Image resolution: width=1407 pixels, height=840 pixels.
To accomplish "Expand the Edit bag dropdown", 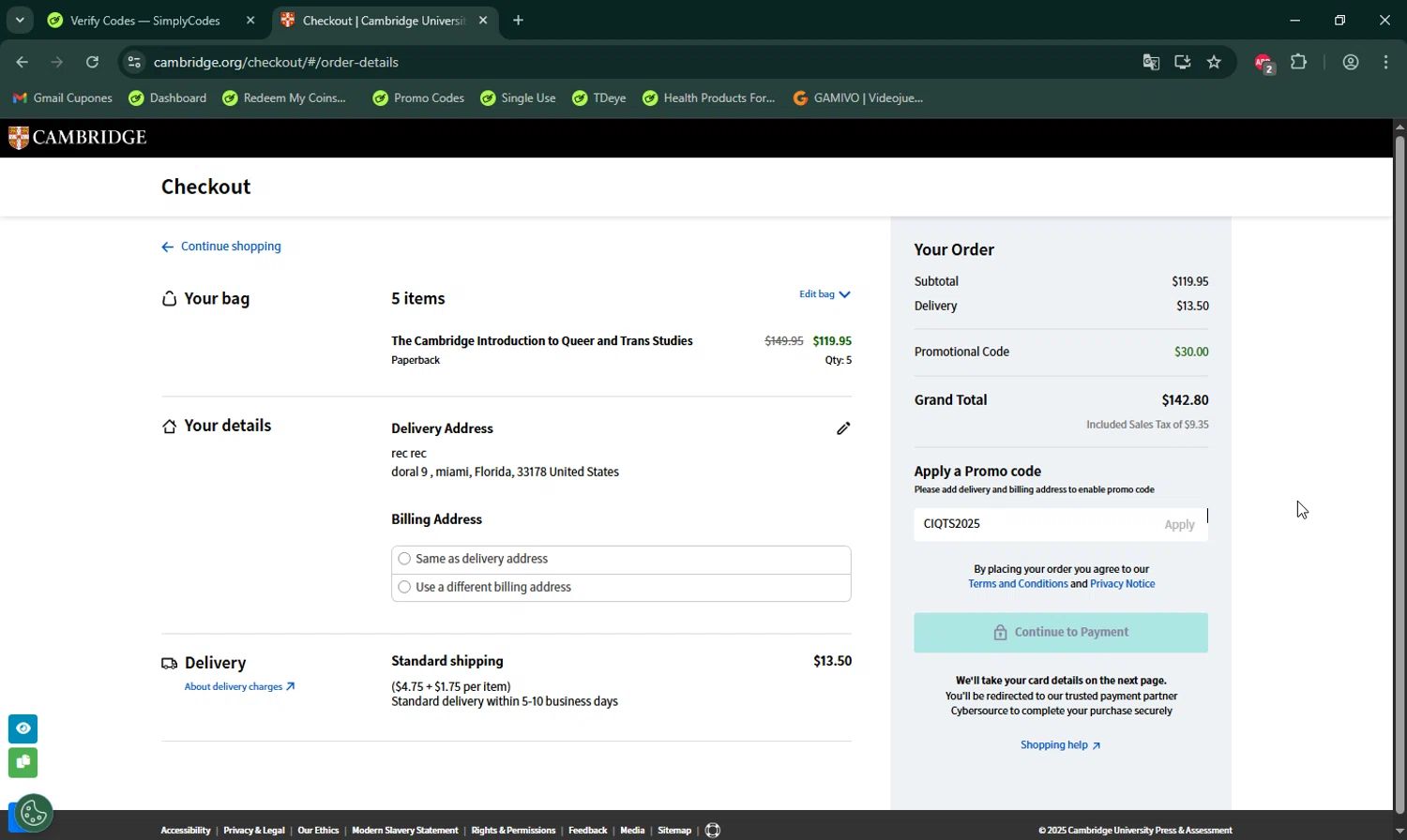I will coord(825,294).
